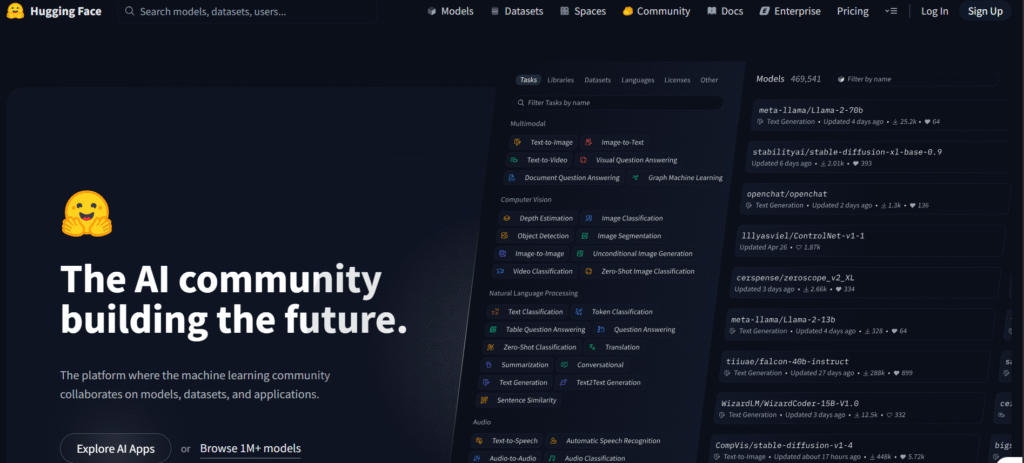The height and width of the screenshot is (463, 1024).
Task: Choose the Zero-Shot Image Classification tag
Action: click(639, 271)
